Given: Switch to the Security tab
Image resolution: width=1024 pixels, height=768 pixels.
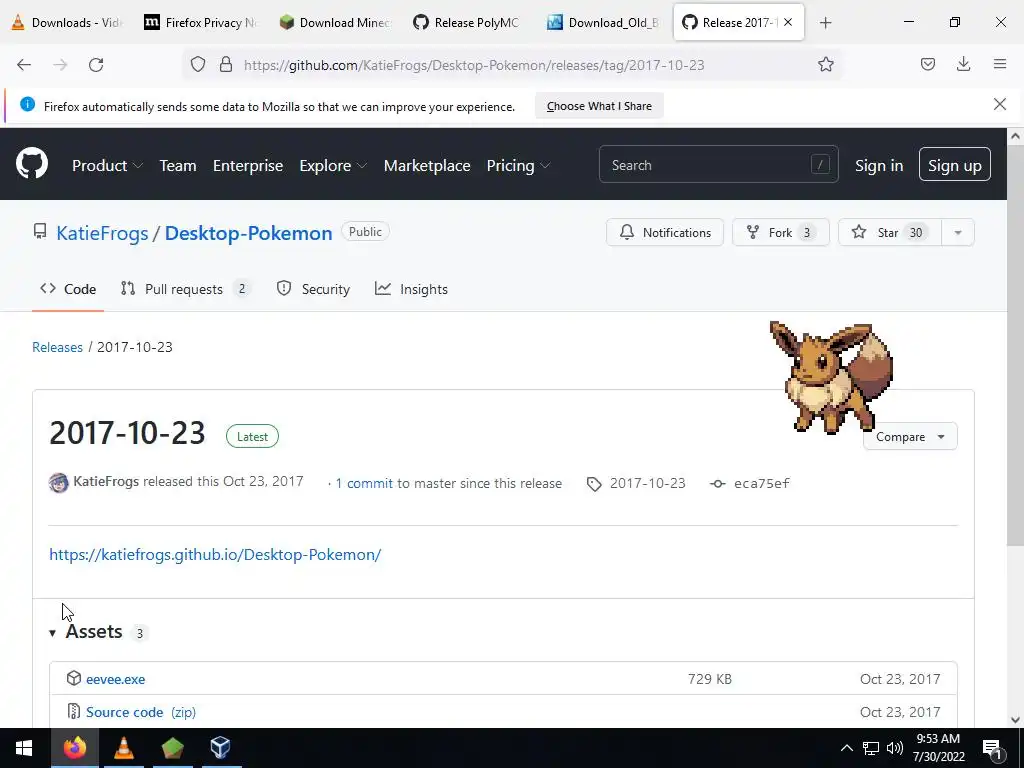Looking at the screenshot, I should pyautogui.click(x=313, y=289).
